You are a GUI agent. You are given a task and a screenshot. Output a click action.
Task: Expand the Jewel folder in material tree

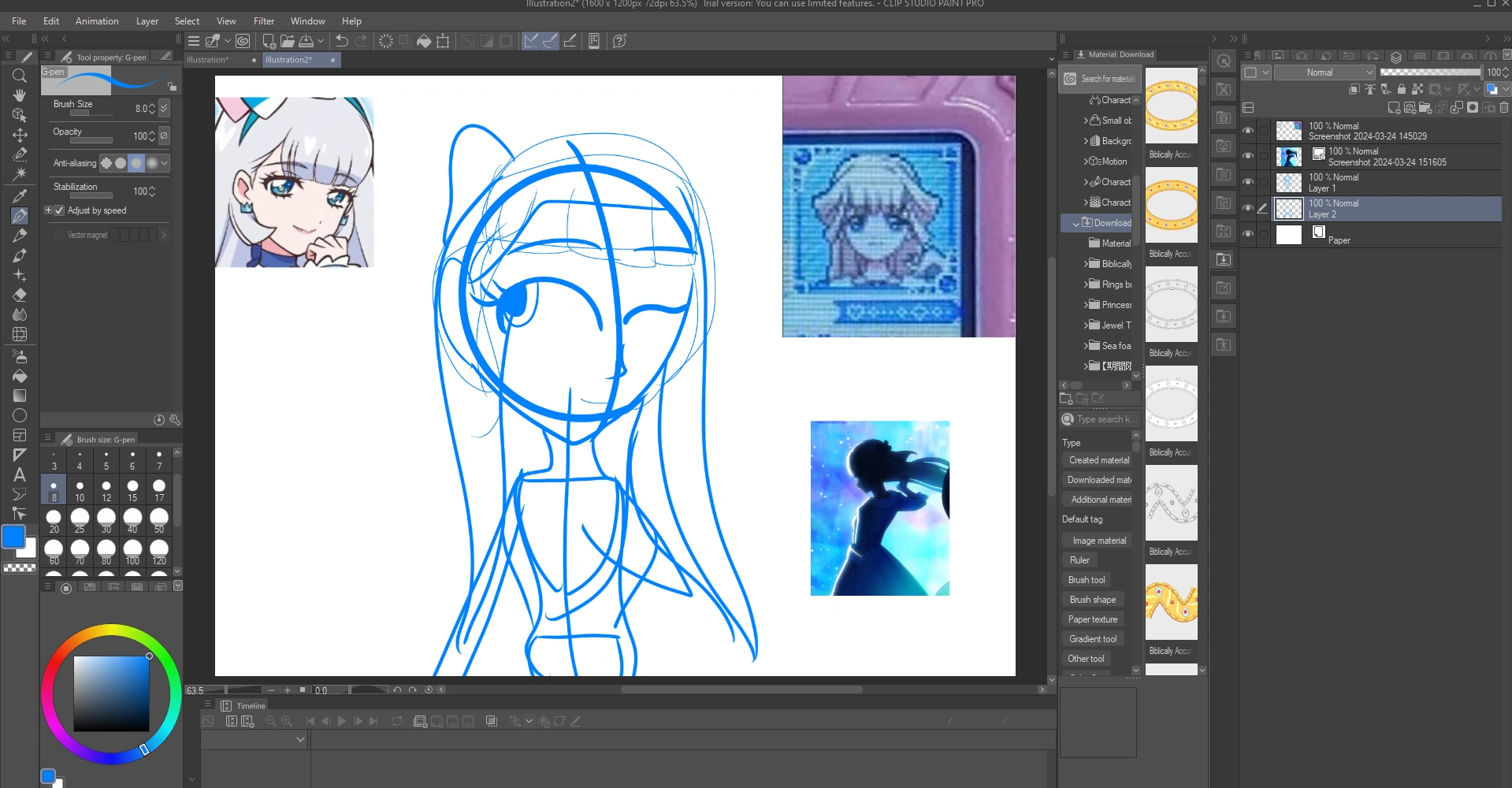click(1085, 325)
